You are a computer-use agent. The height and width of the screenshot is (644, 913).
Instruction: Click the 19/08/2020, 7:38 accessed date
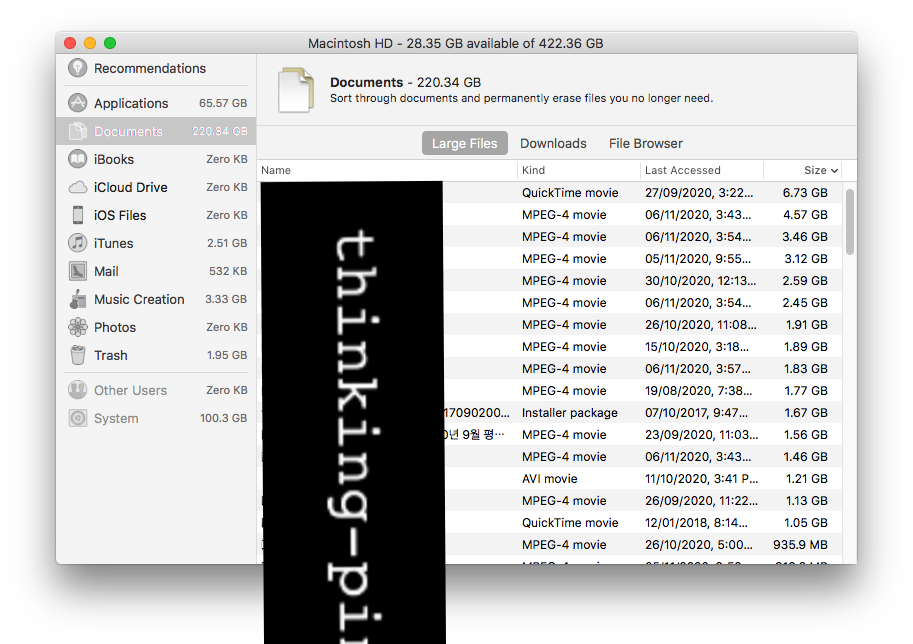(x=698, y=391)
